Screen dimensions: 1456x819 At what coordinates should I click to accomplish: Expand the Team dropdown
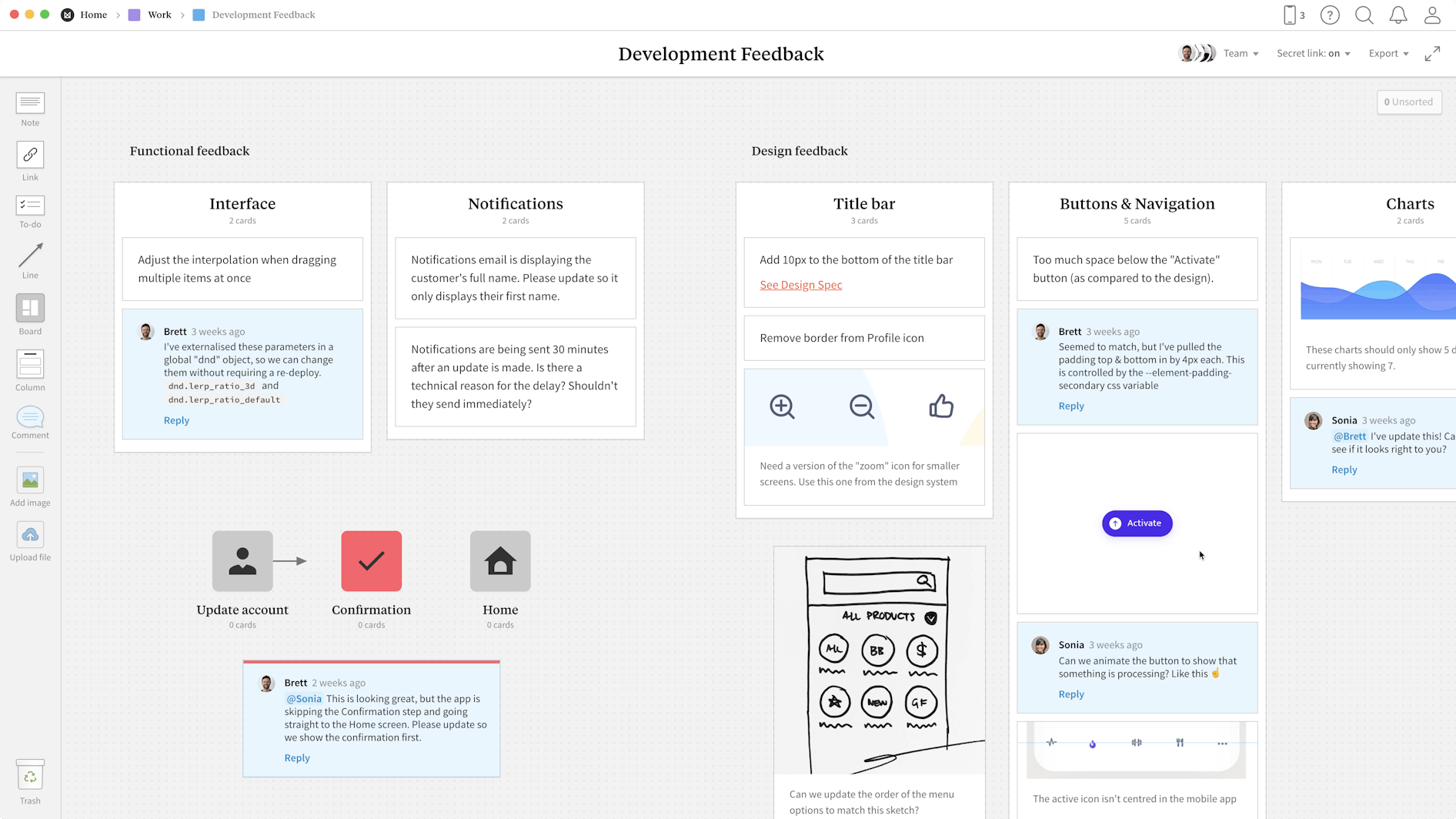tap(1241, 53)
